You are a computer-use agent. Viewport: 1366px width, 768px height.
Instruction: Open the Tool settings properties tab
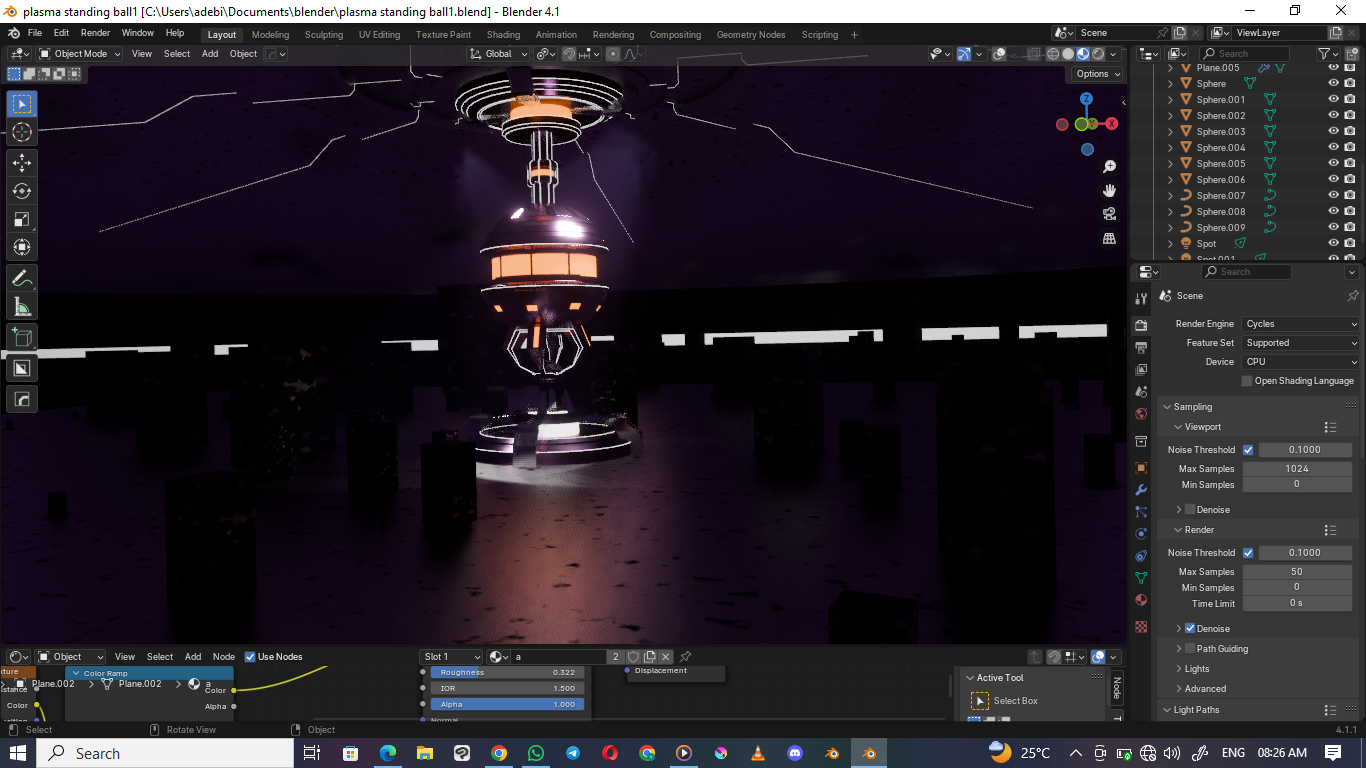pos(1141,298)
